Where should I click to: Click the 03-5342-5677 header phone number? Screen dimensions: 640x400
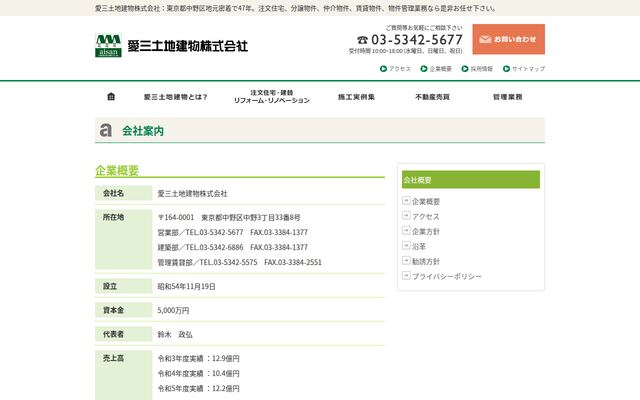point(417,40)
